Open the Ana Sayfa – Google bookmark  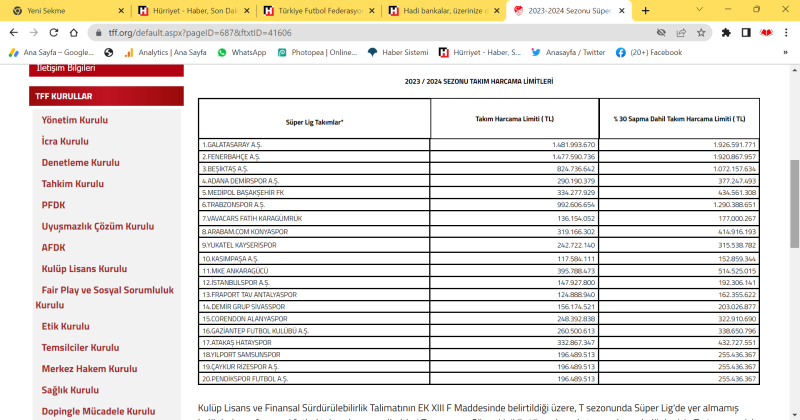pos(52,53)
